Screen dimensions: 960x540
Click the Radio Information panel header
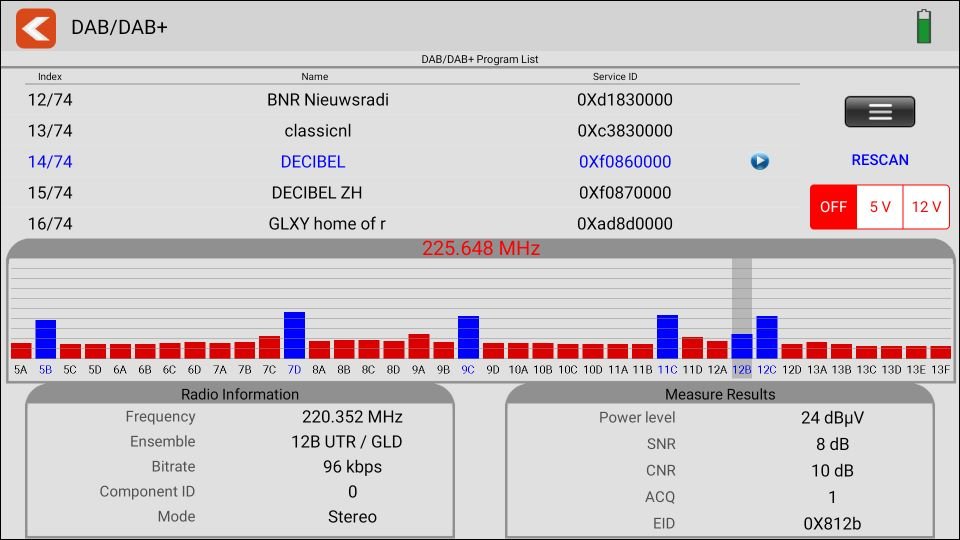(x=240, y=394)
